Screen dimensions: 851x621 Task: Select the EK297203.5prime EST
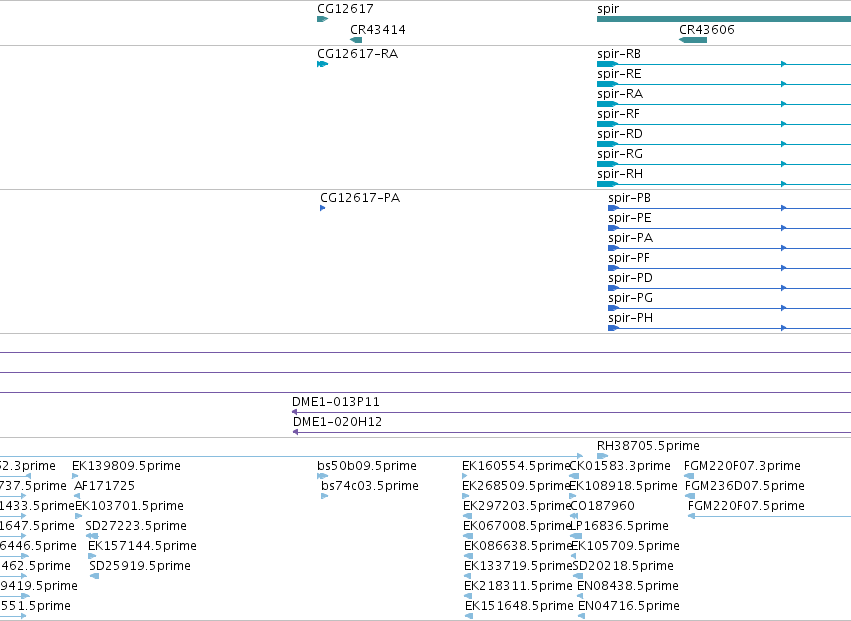467,516
